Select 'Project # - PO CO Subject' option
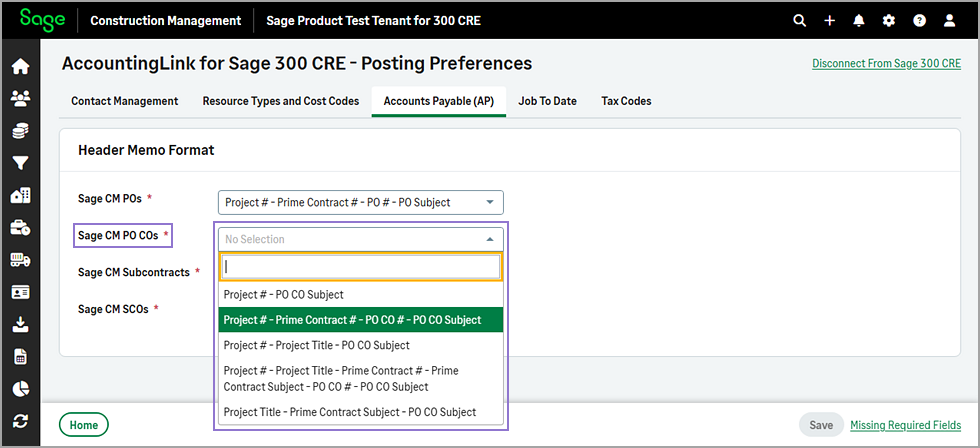 click(361, 294)
